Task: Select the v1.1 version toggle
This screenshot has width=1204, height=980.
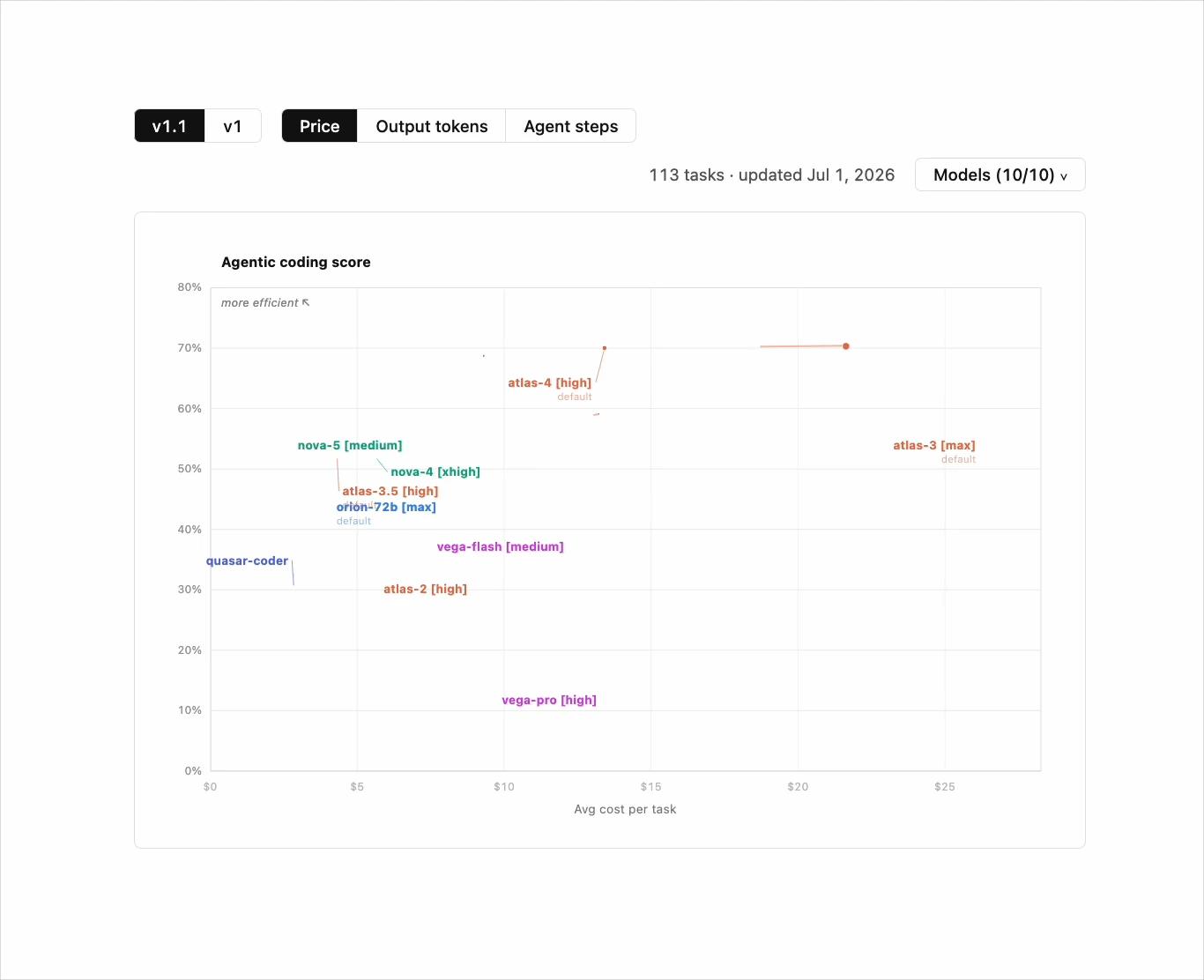Action: (169, 126)
